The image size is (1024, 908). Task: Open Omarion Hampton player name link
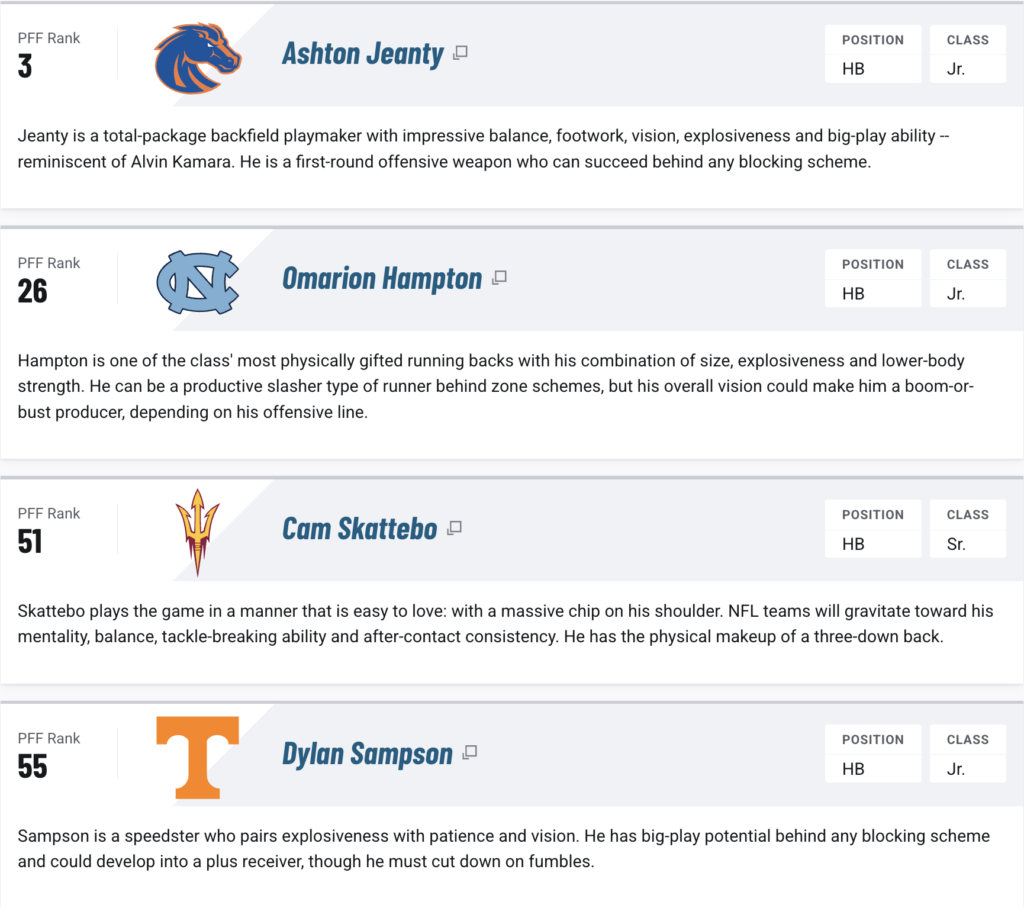pyautogui.click(x=382, y=278)
